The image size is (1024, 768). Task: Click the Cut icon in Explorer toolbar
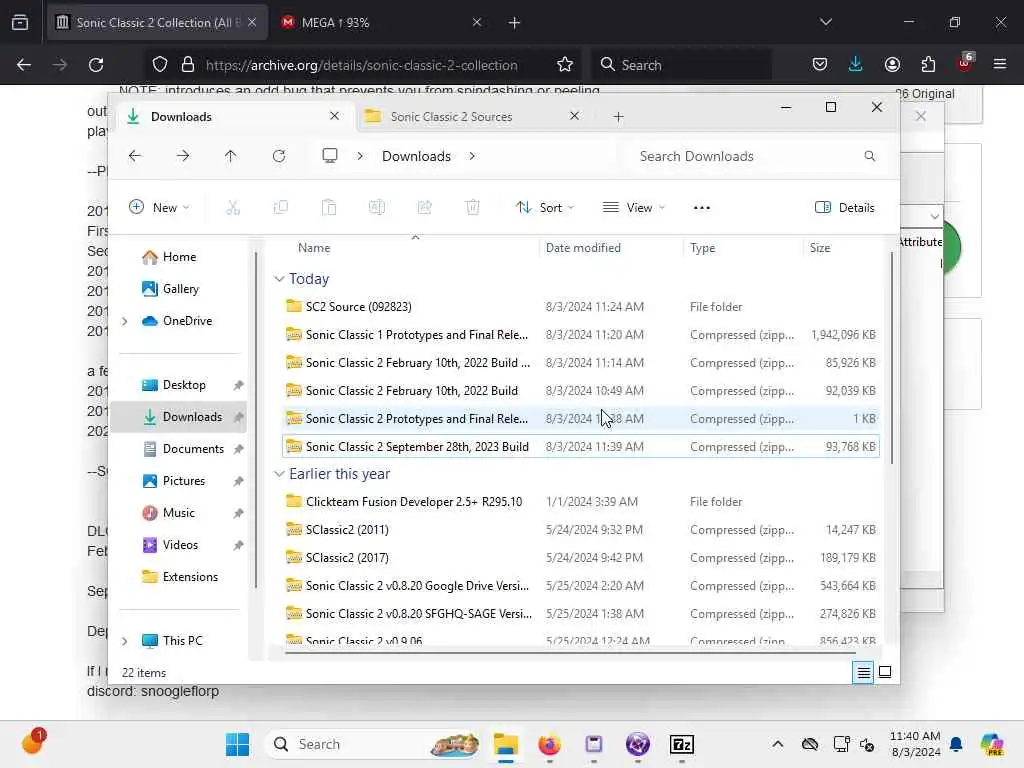(233, 208)
